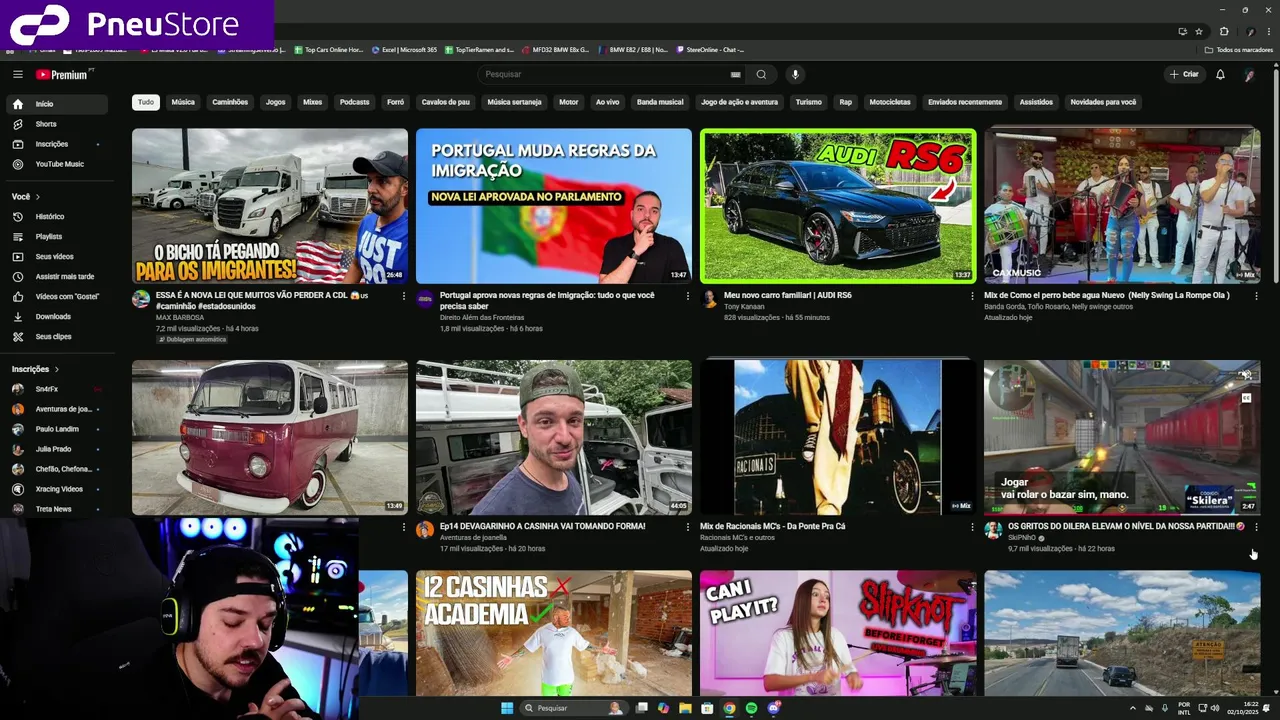Expand the Você section chevron

coord(37,196)
